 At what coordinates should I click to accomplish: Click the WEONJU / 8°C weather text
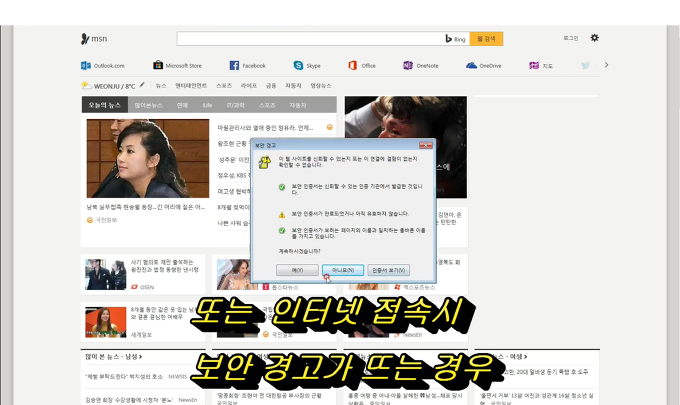114,86
